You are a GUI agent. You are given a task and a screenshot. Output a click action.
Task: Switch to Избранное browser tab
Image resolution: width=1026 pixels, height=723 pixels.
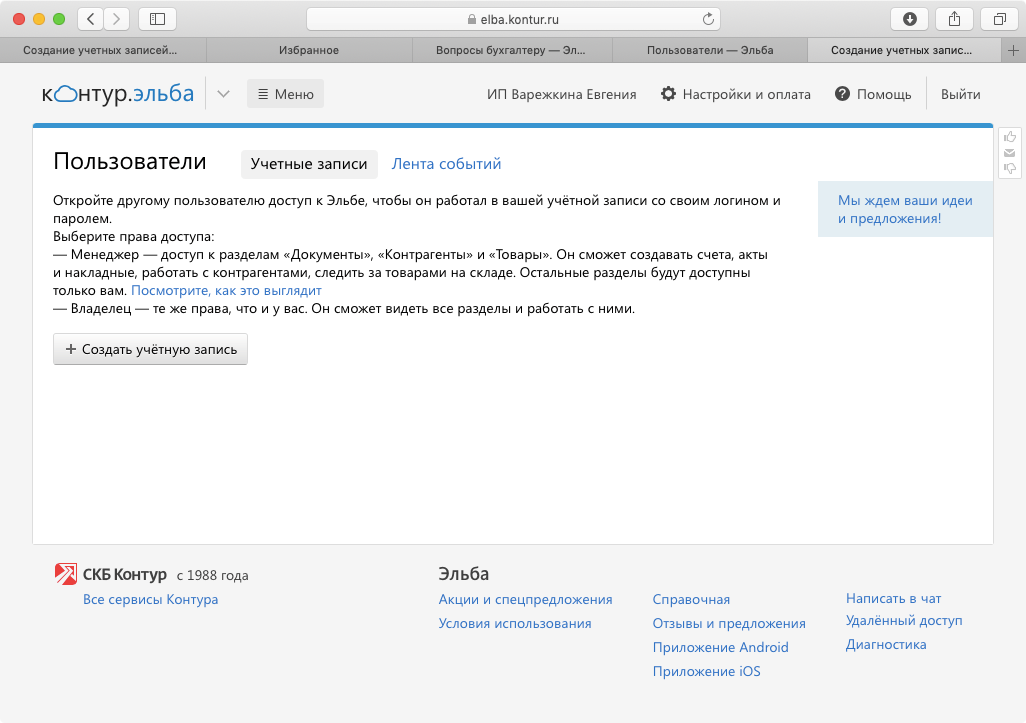tap(309, 50)
